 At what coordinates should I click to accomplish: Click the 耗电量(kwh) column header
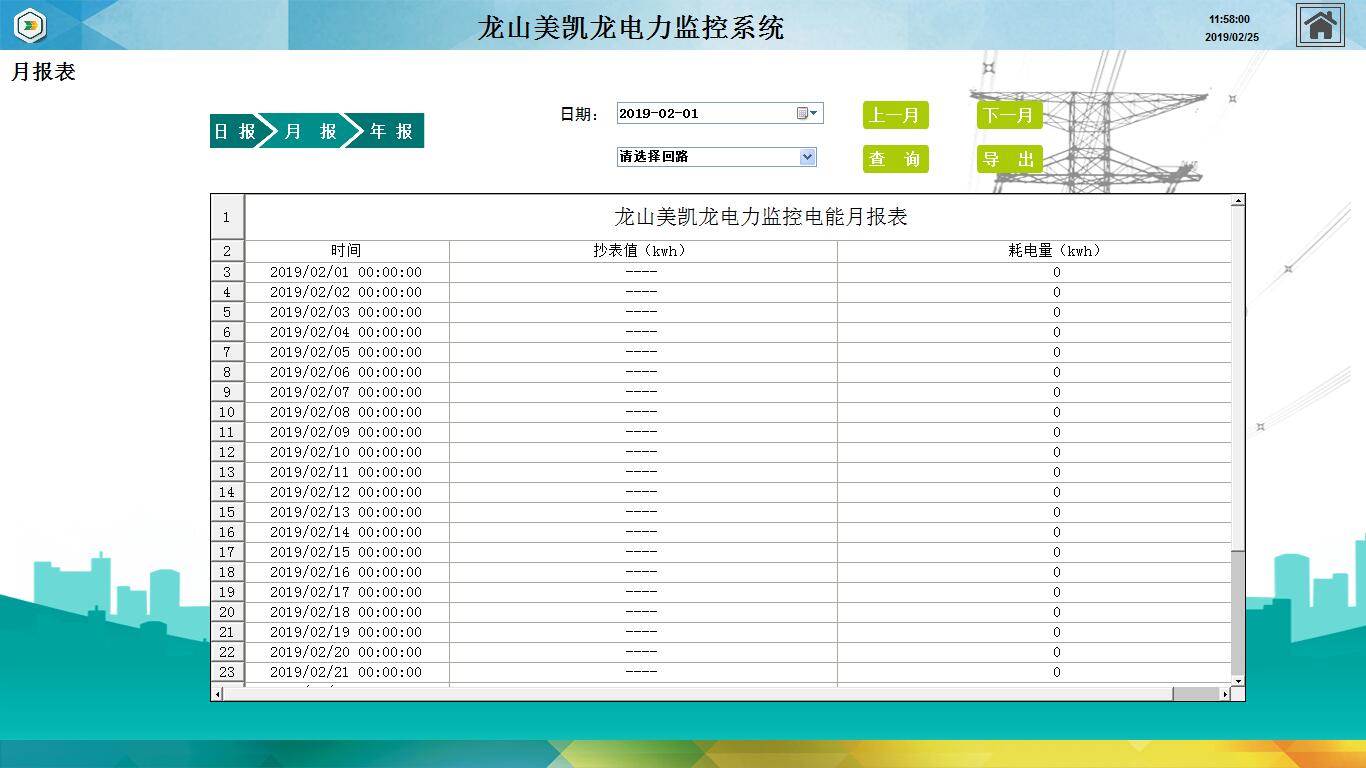tap(1055, 251)
